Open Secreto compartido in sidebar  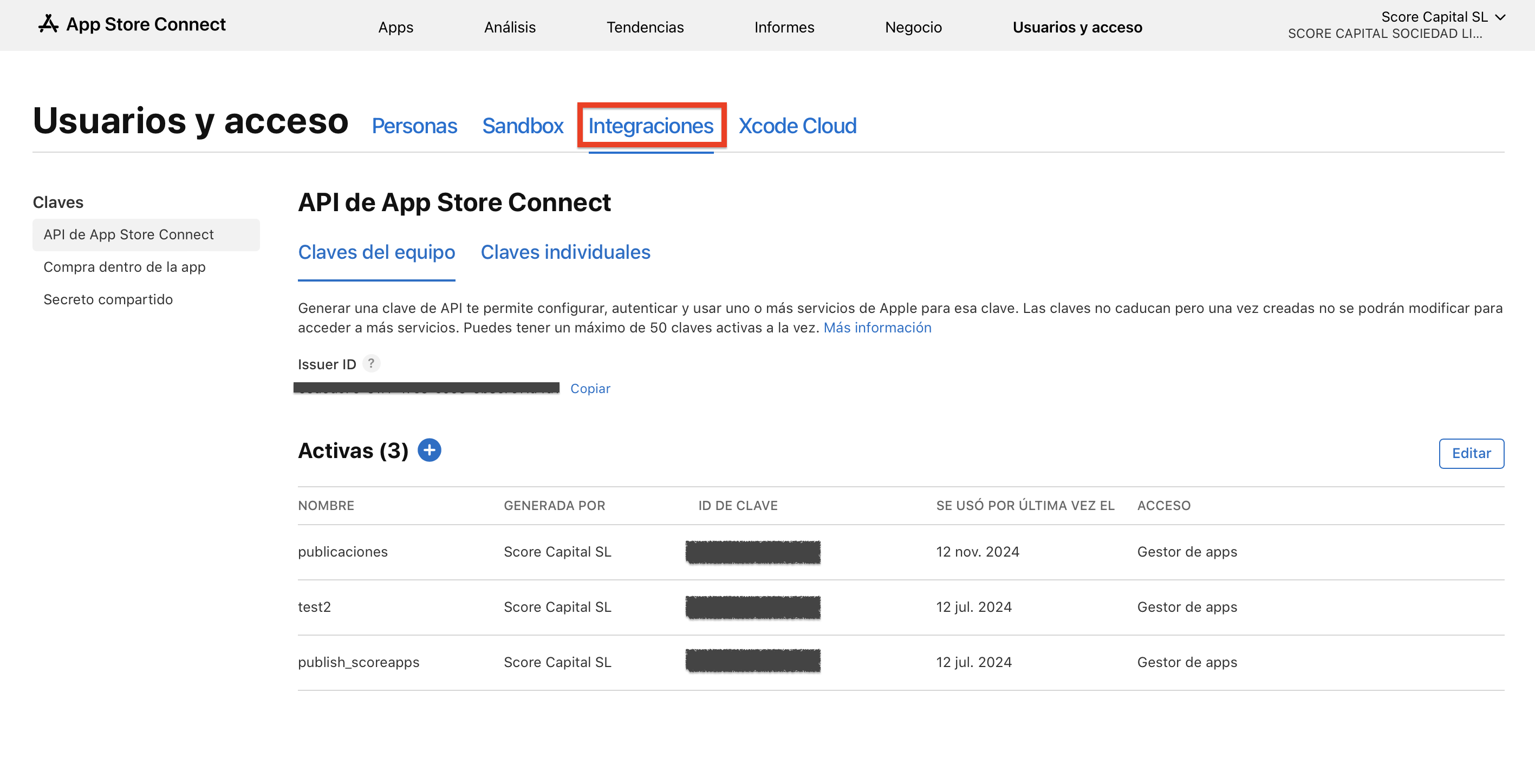coord(108,299)
